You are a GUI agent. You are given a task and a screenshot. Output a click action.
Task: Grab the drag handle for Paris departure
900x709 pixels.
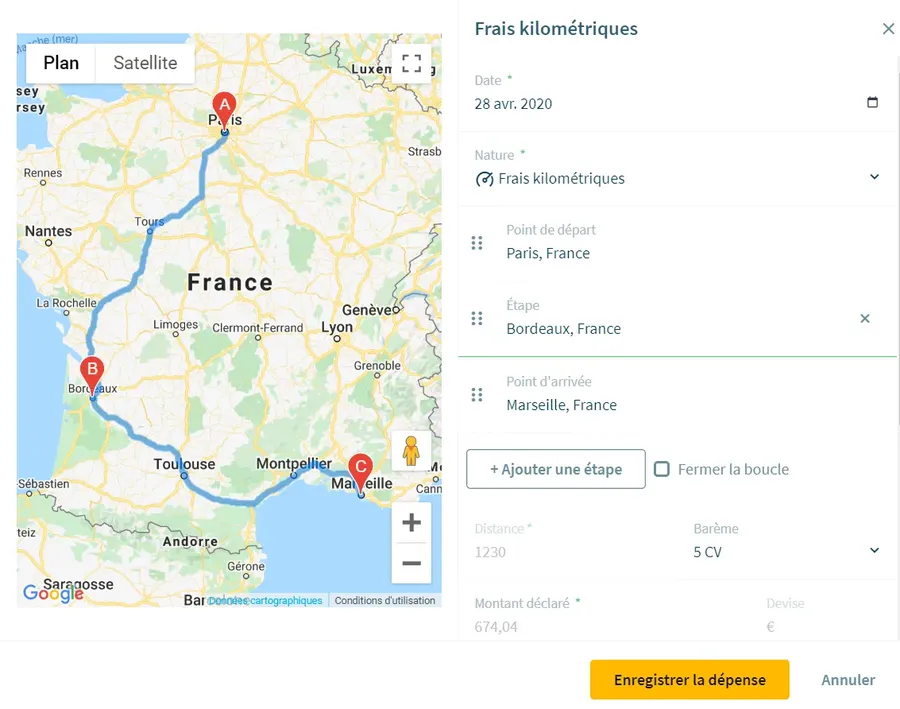pos(477,243)
